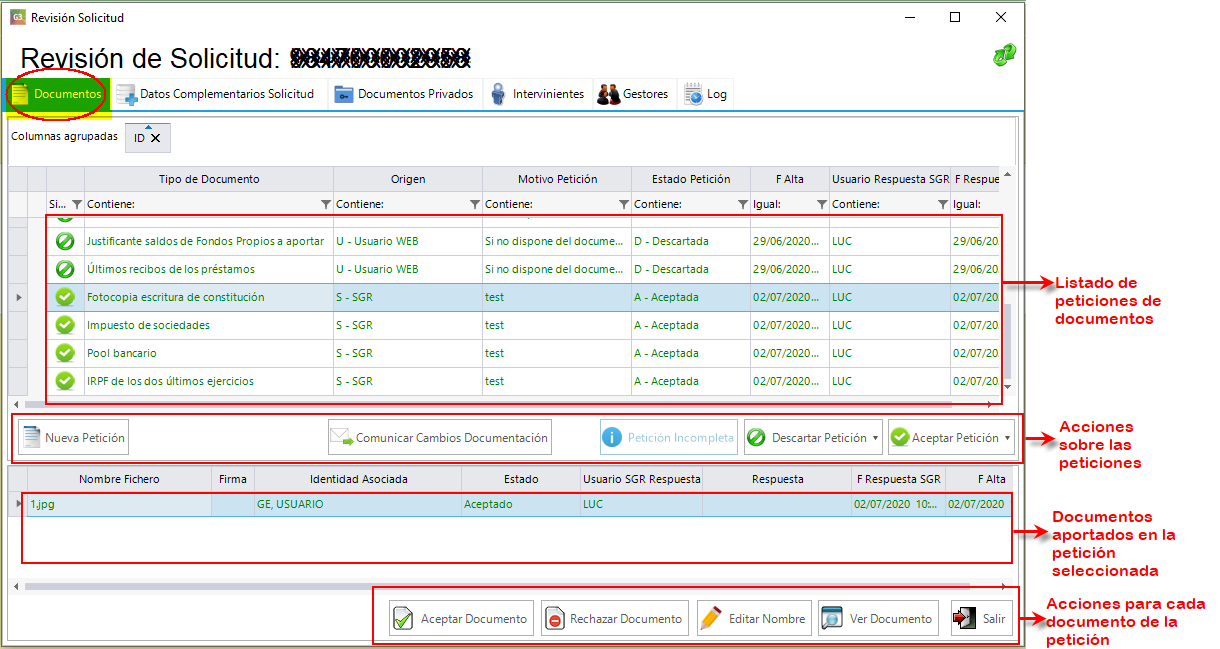The width and height of the screenshot is (1220, 649).
Task: Open filter dropdown for Usuario Respuesta SGR
Action: pos(942,204)
